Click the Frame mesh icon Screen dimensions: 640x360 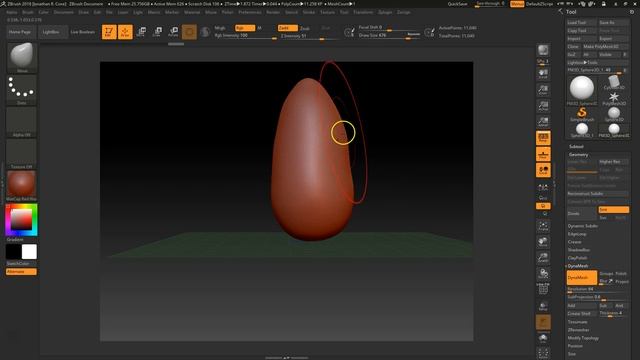543,226
